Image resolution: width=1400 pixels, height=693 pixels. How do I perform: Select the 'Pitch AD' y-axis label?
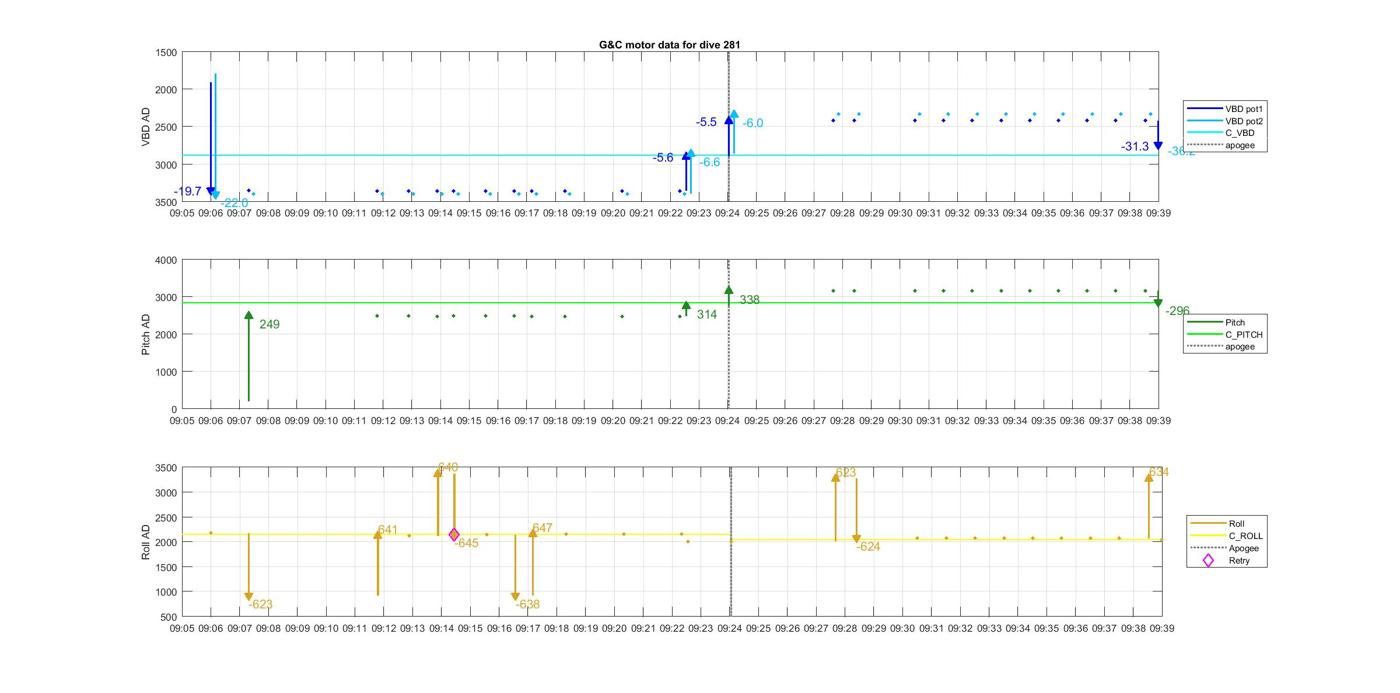coord(146,334)
